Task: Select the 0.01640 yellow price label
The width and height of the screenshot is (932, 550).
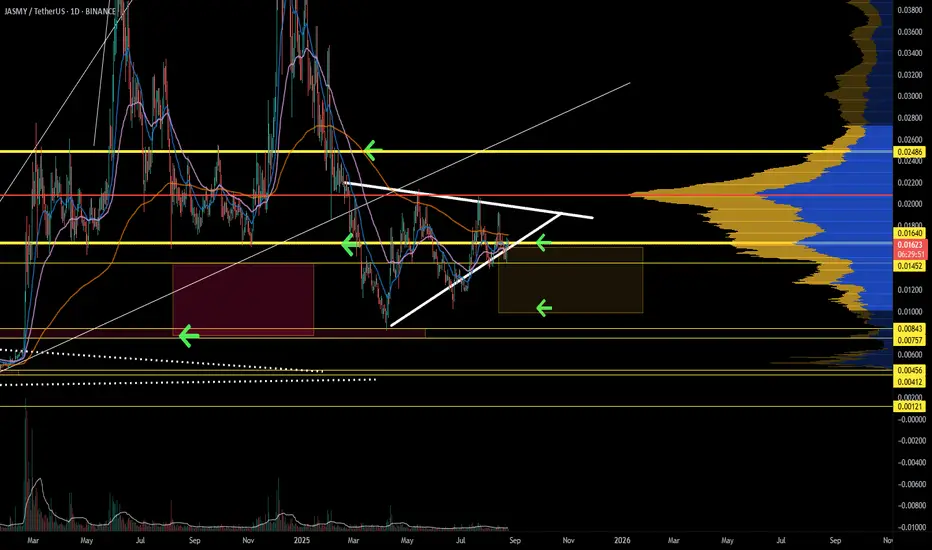Action: coord(910,234)
